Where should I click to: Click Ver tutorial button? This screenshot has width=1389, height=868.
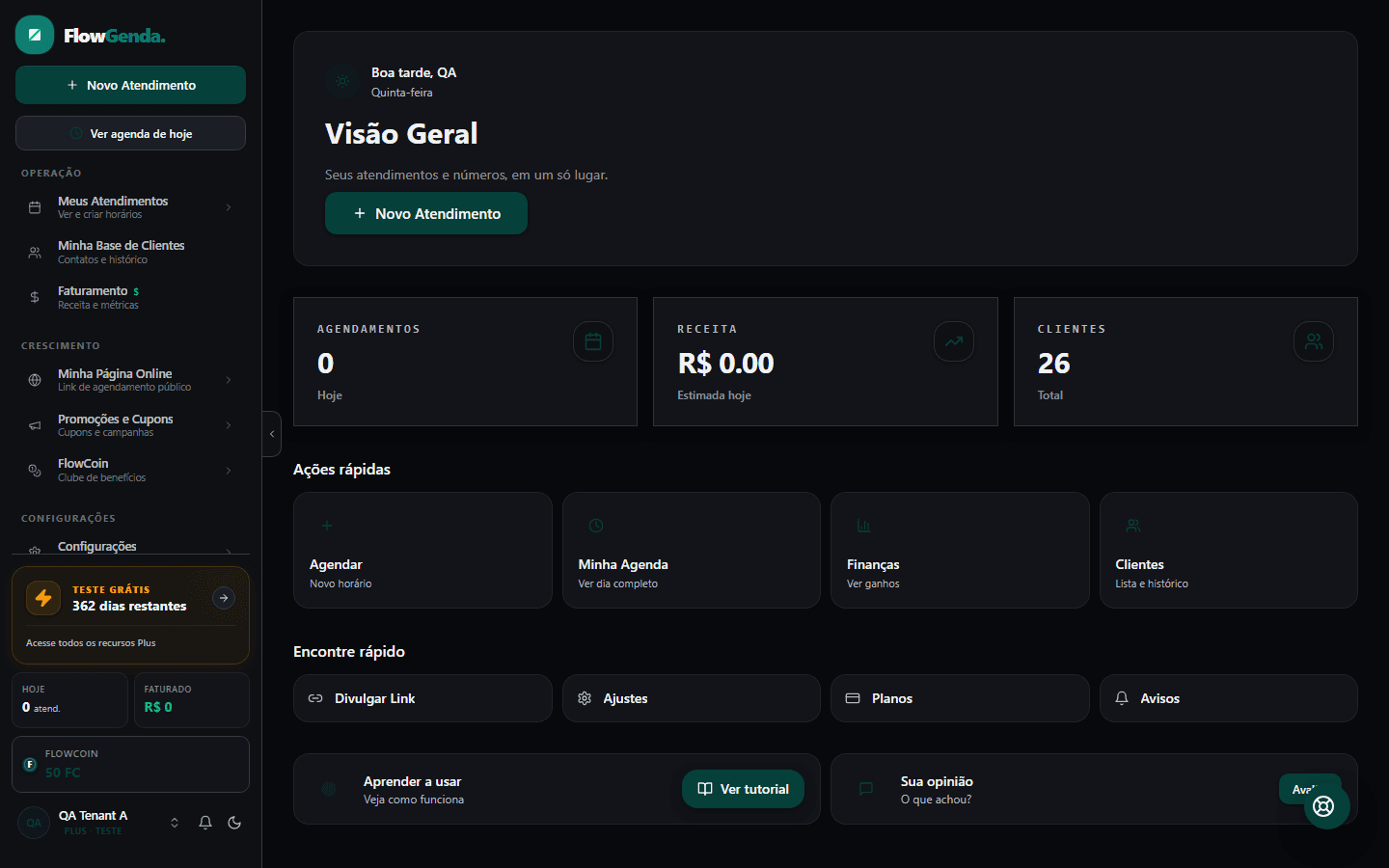click(743, 789)
